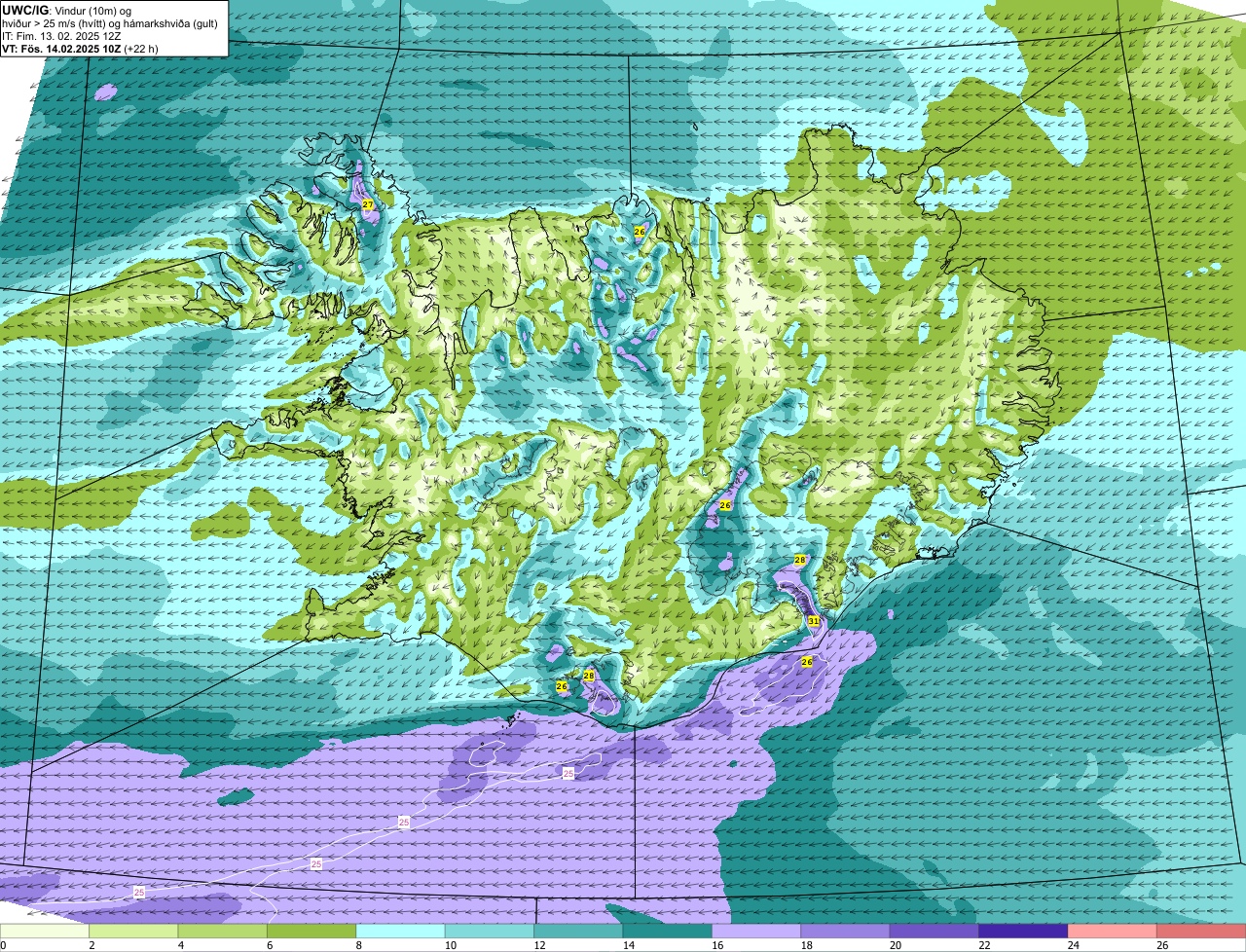Select the 8–10 m/s light cyan legend swatch
Viewport: 1246px width, 952px height.
pyautogui.click(x=401, y=932)
